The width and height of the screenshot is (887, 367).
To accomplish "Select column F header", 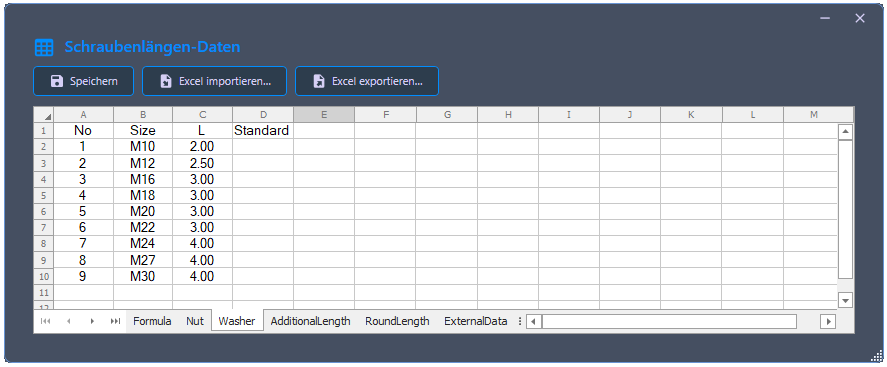I will tap(385, 115).
